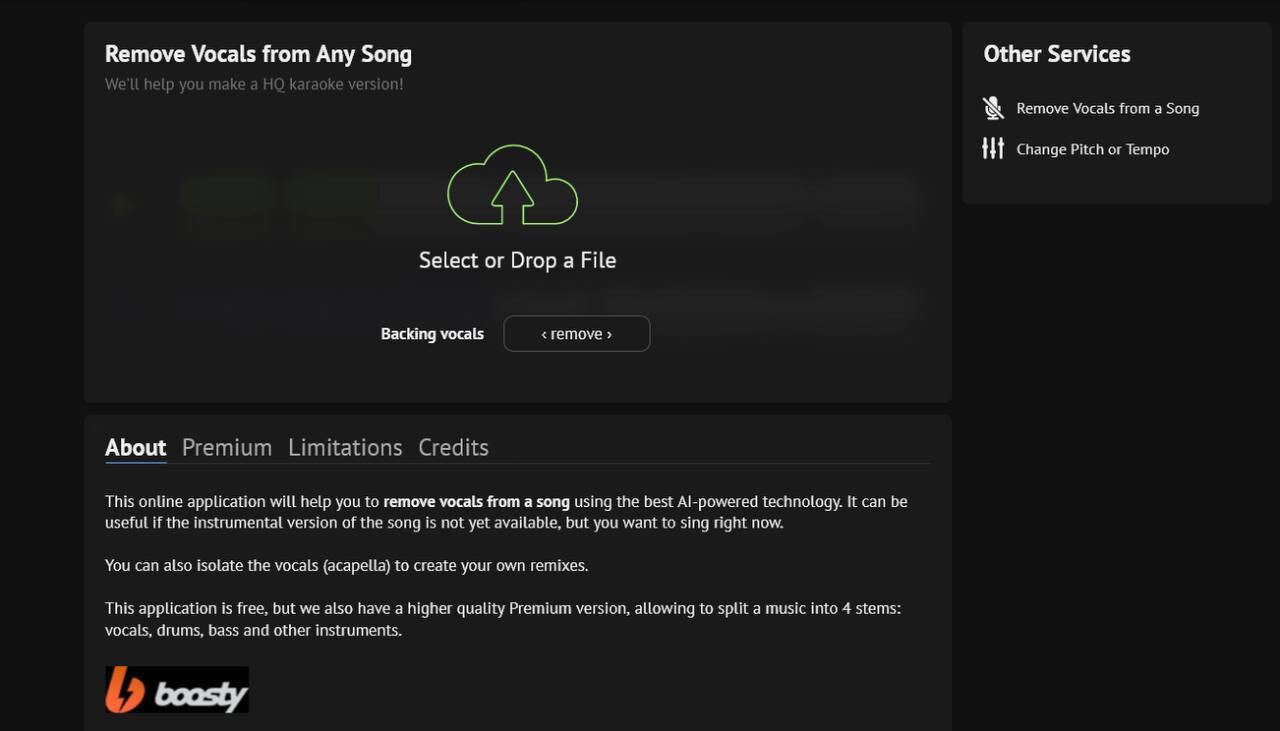Open the Premium tab
This screenshot has height=731, width=1280.
click(x=227, y=447)
